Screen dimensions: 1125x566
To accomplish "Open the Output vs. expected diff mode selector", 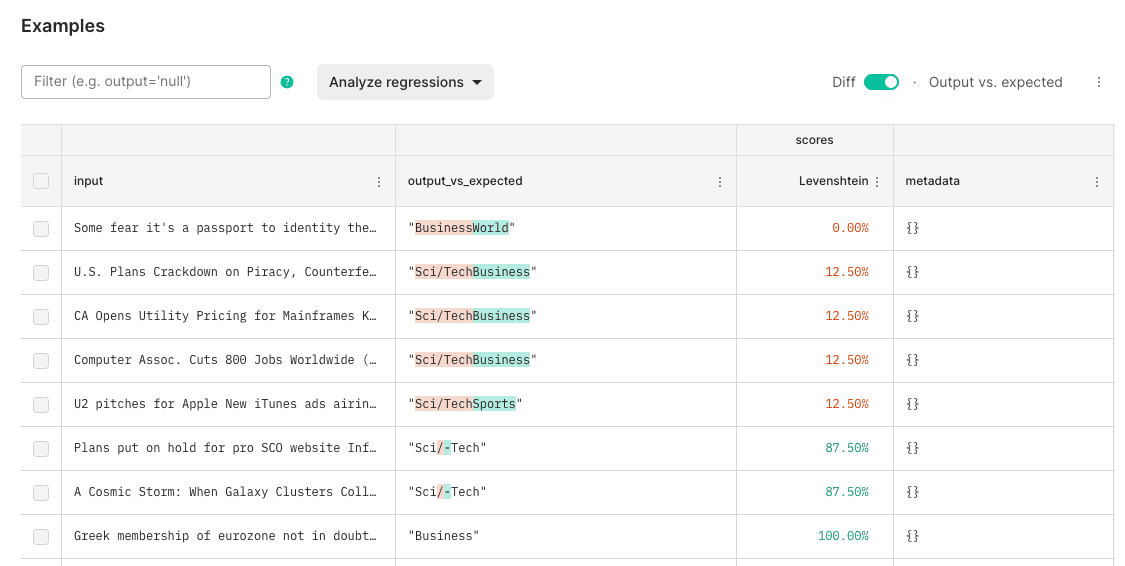I will coord(995,82).
